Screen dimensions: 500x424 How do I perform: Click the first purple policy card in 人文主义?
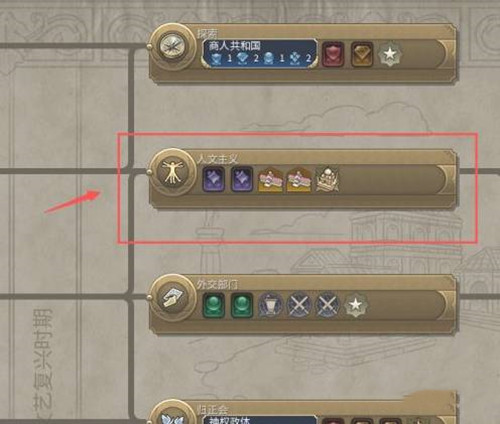213,180
